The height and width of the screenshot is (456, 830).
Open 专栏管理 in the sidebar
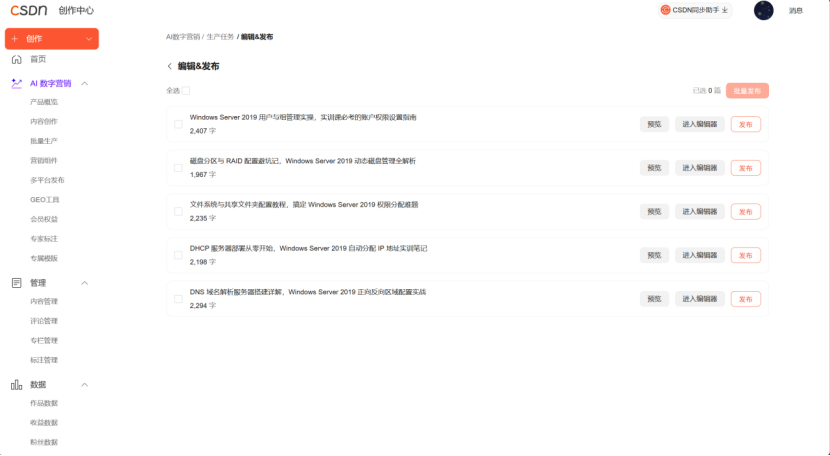[44, 341]
